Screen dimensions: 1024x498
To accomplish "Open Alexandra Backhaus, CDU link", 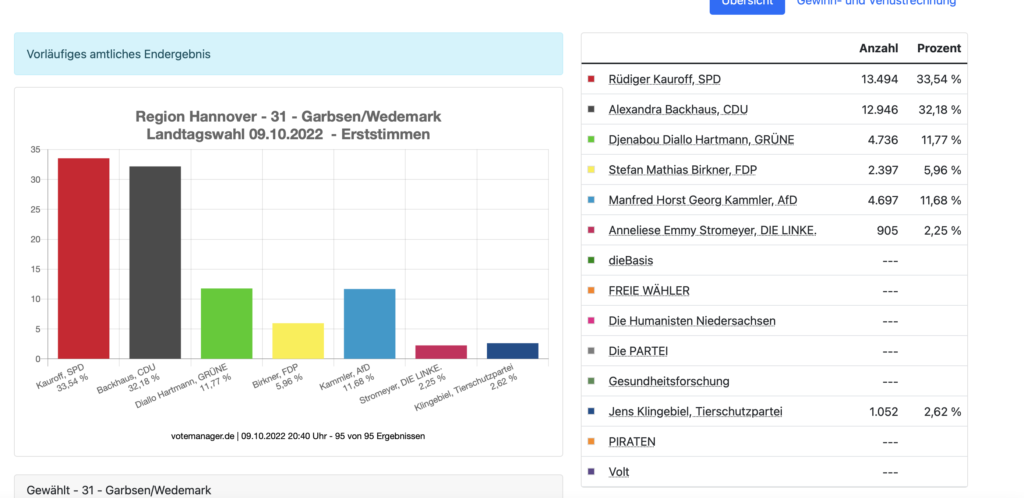I will tap(686, 109).
